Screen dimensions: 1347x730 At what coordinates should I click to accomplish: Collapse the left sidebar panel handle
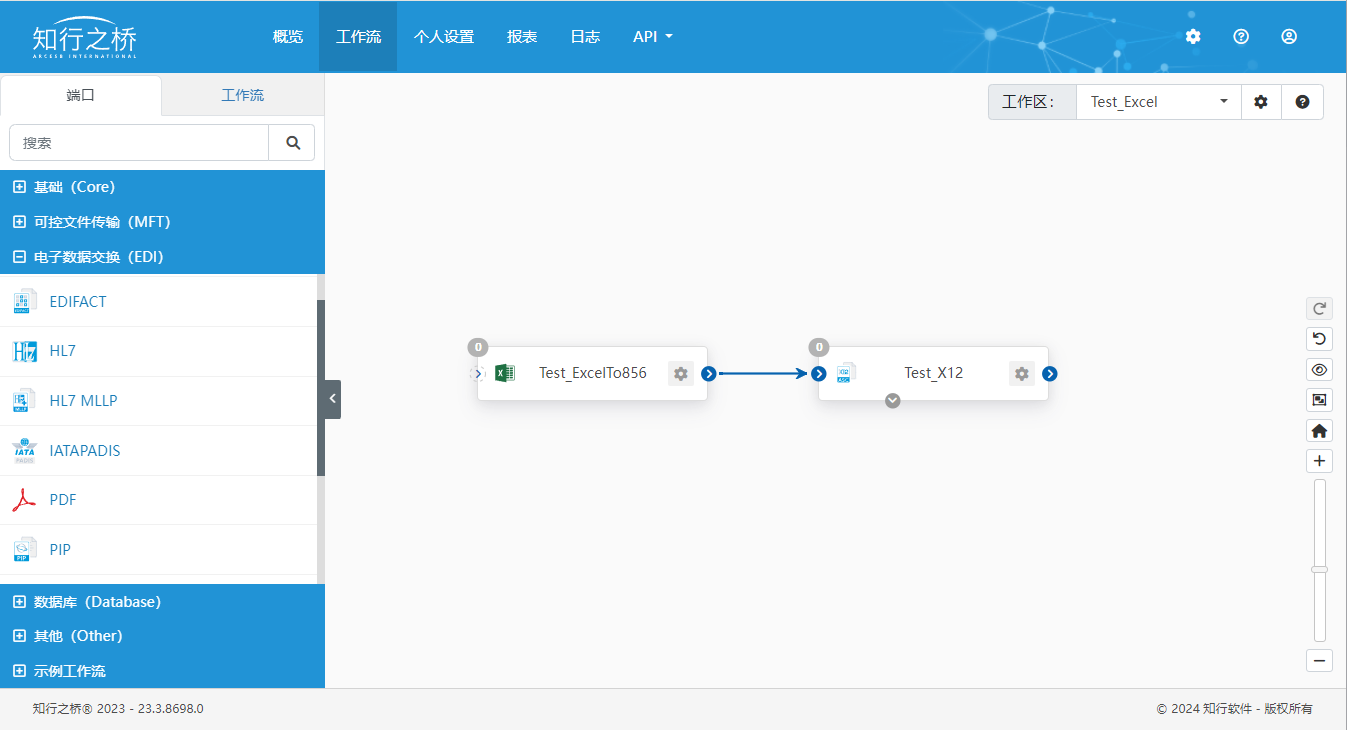coord(332,399)
